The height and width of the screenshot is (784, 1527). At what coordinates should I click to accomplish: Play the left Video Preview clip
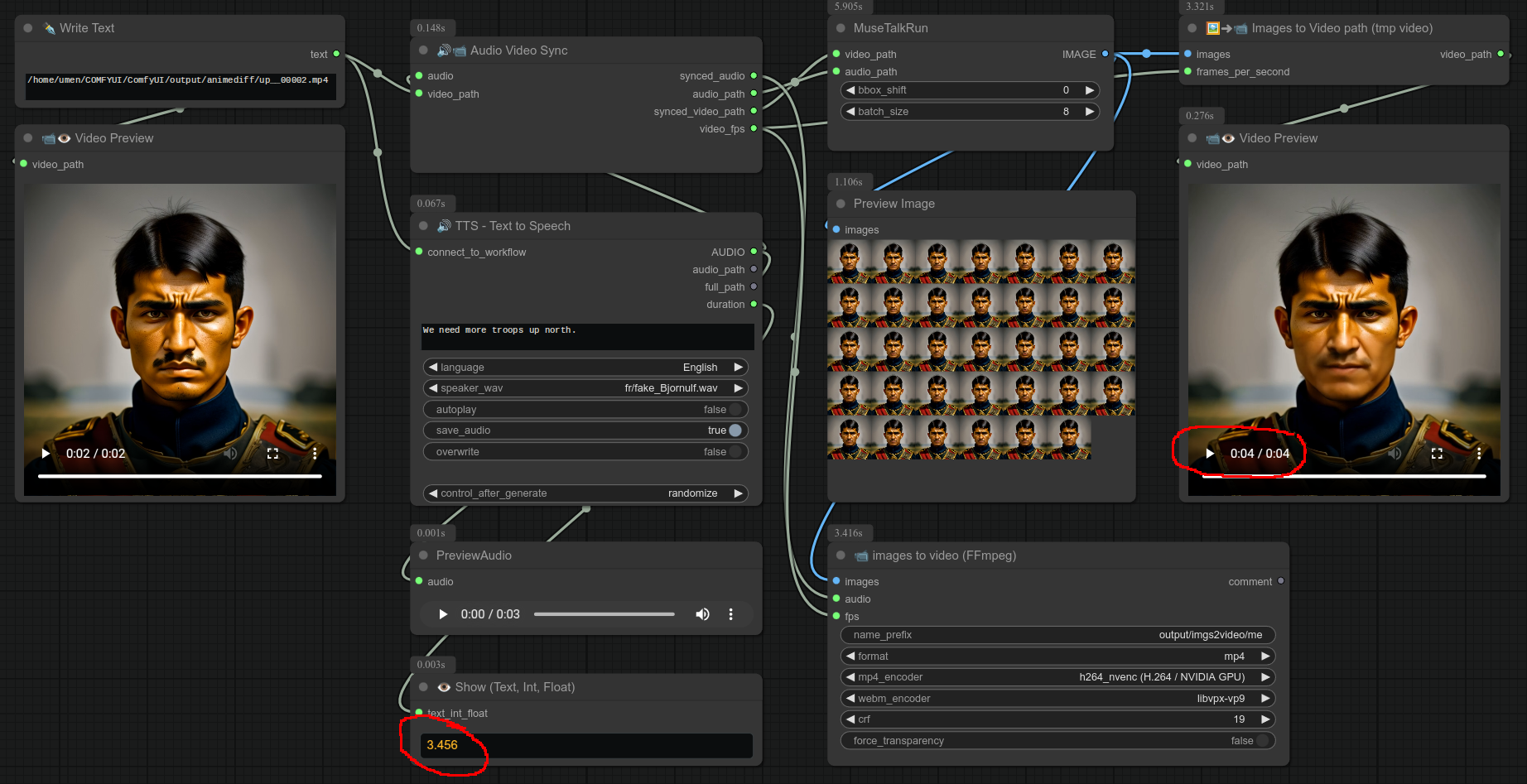point(46,454)
